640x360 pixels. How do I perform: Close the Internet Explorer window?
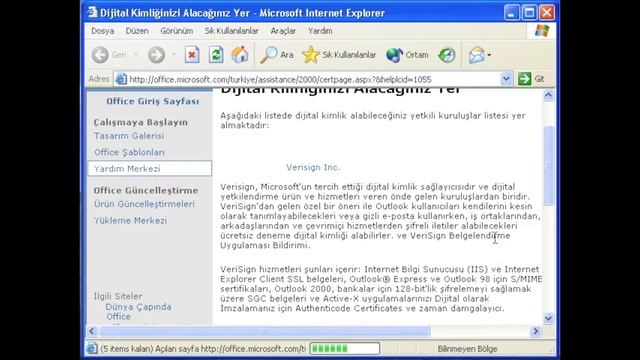(547, 13)
